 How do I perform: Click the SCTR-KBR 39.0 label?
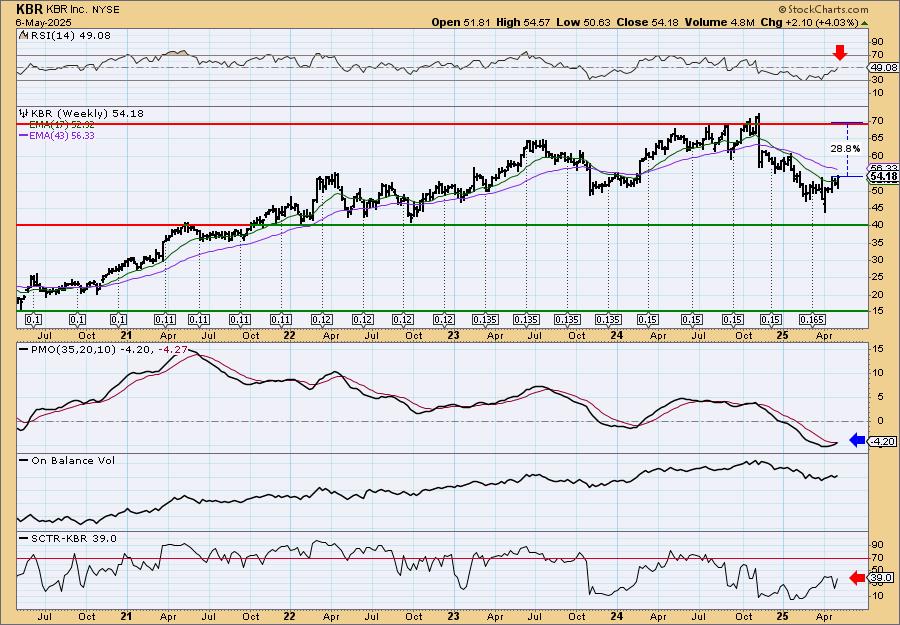coord(73,538)
